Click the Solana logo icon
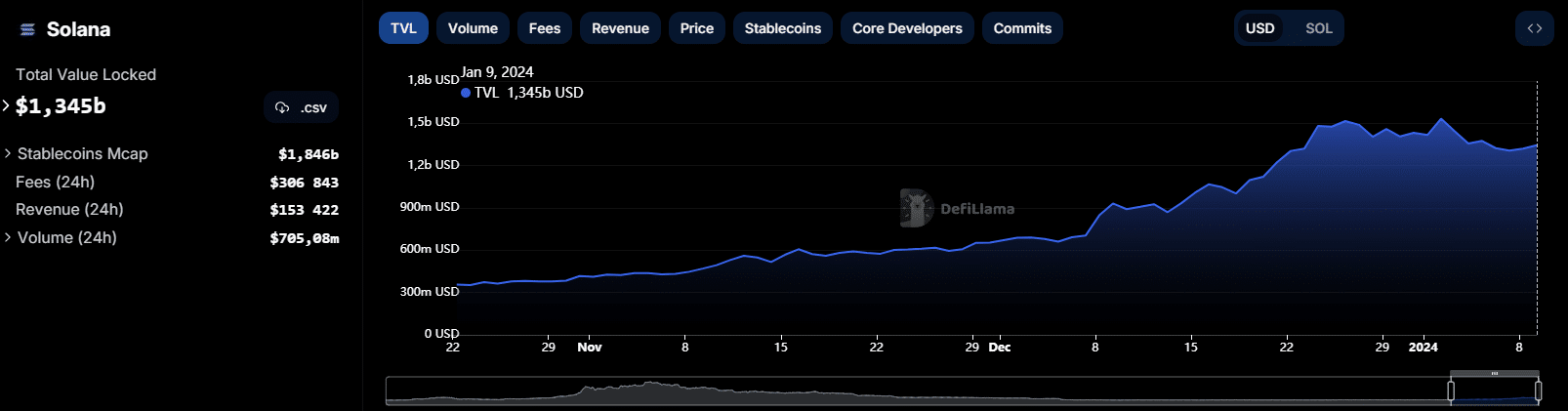 [27, 30]
